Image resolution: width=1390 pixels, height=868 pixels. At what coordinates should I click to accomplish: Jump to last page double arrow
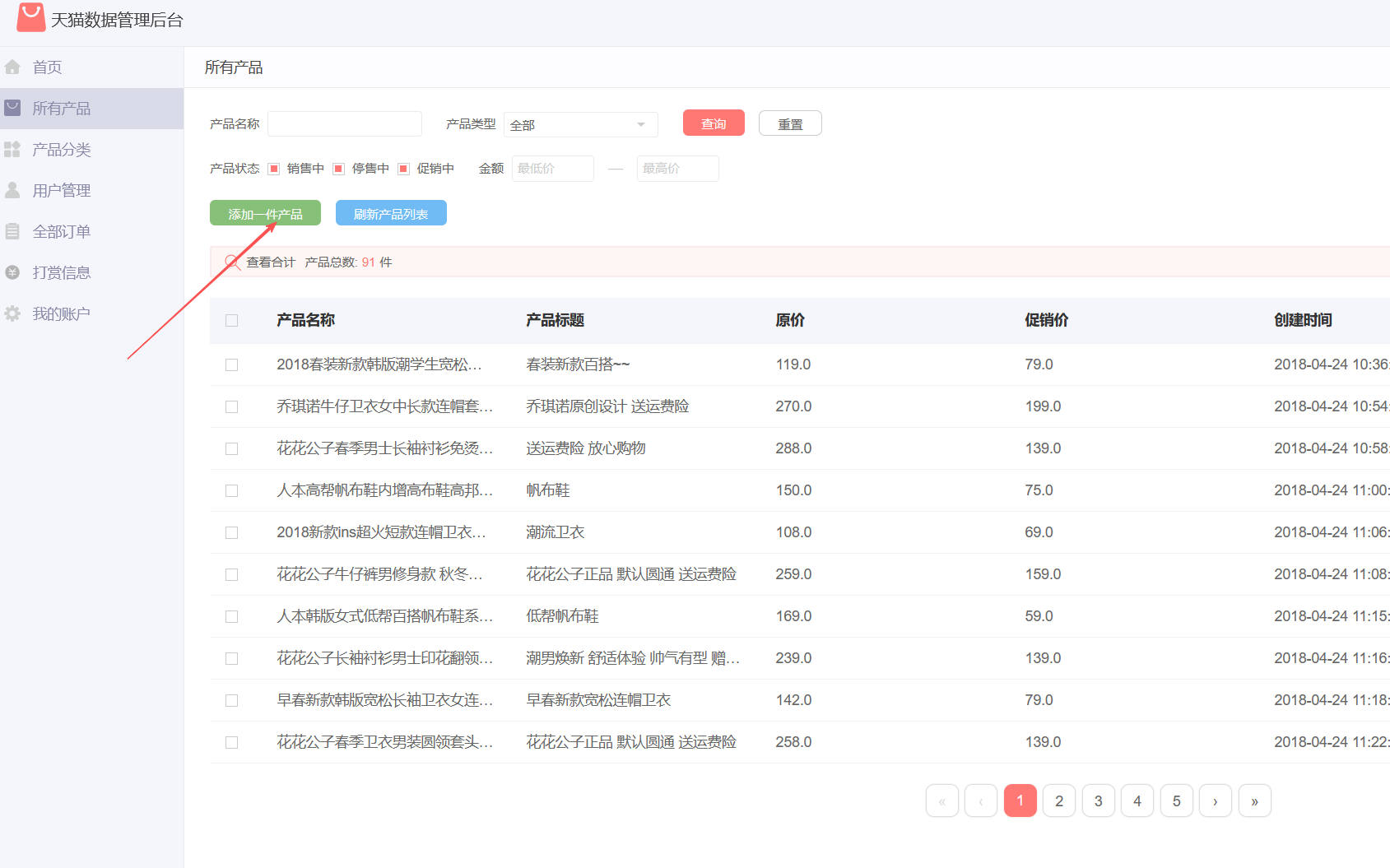pyautogui.click(x=1255, y=801)
